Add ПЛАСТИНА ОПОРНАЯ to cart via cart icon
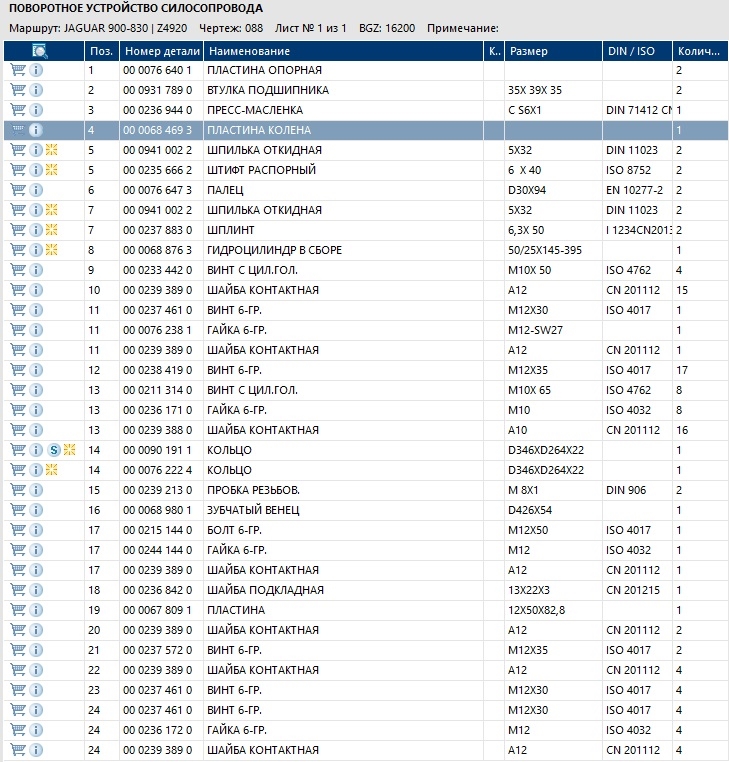This screenshot has height=762, width=729. coord(18,70)
